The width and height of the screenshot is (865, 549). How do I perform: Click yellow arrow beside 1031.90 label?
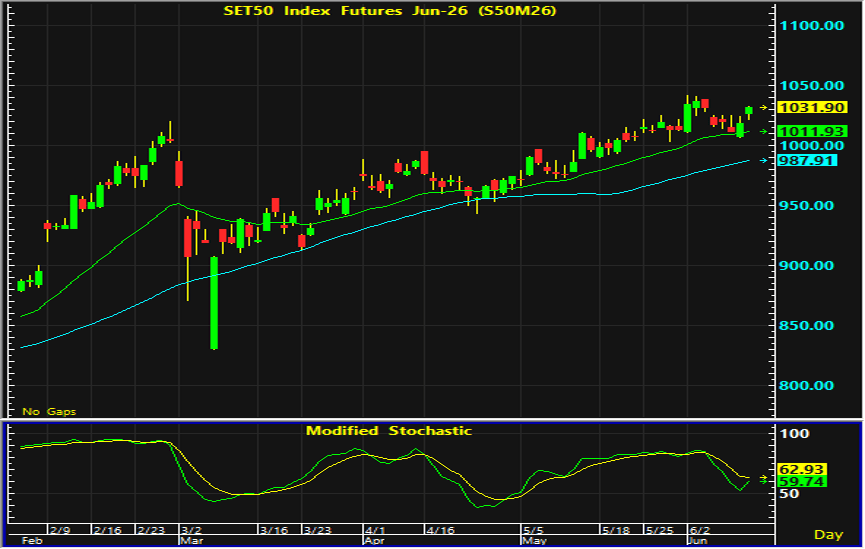point(764,108)
